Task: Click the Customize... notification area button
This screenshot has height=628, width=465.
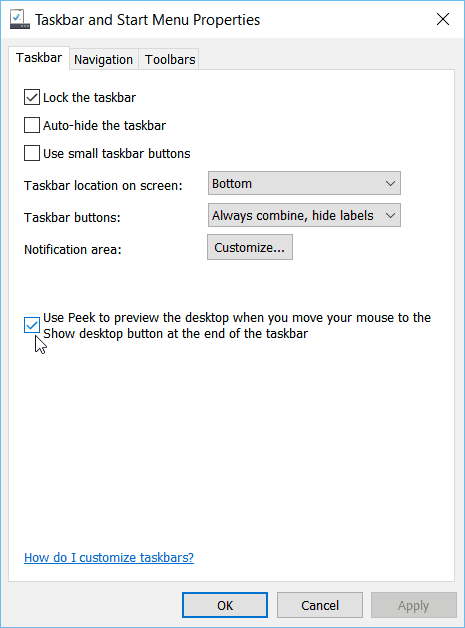Action: click(x=250, y=248)
